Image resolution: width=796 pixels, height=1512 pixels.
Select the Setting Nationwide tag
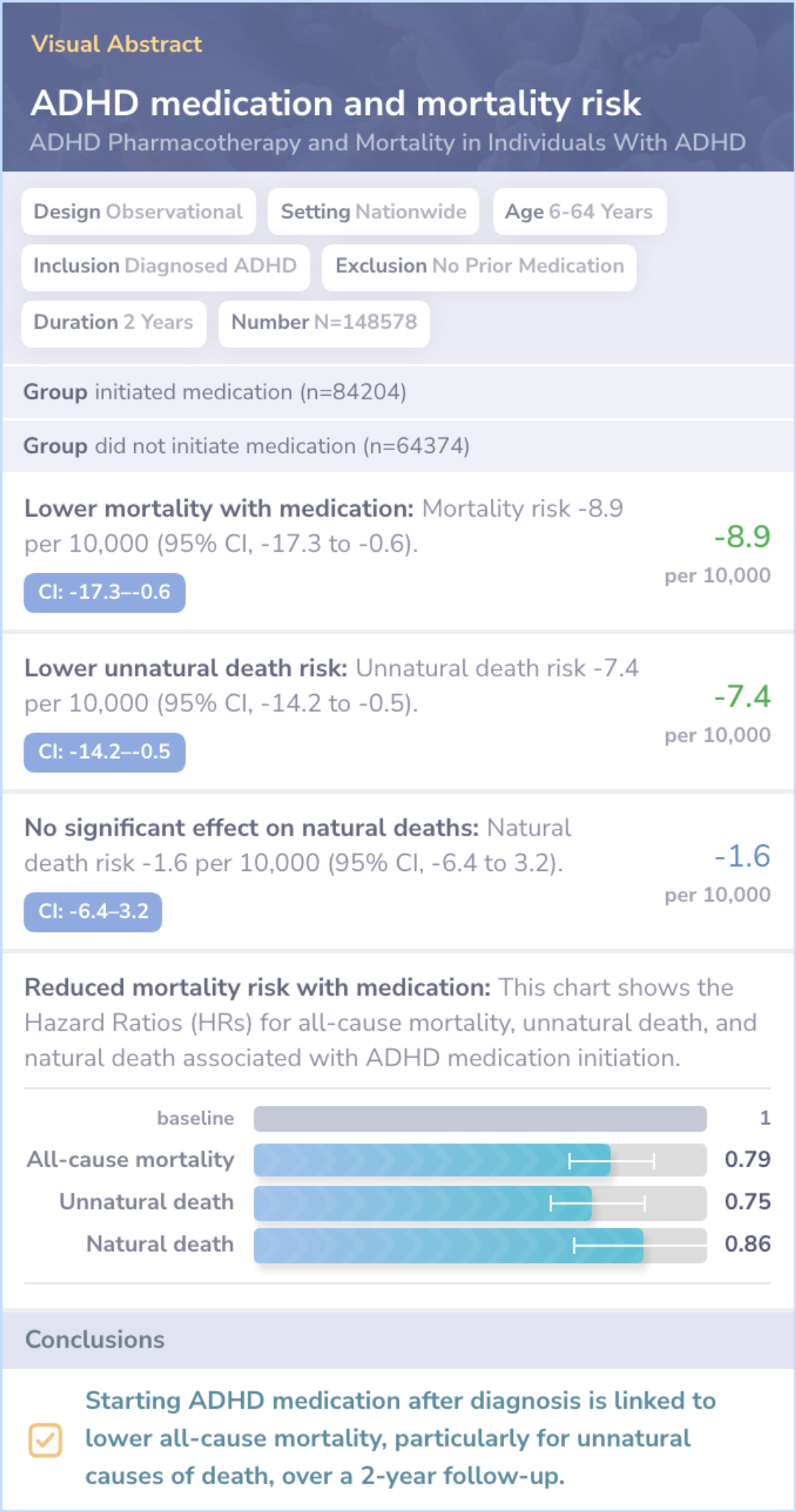tap(373, 211)
